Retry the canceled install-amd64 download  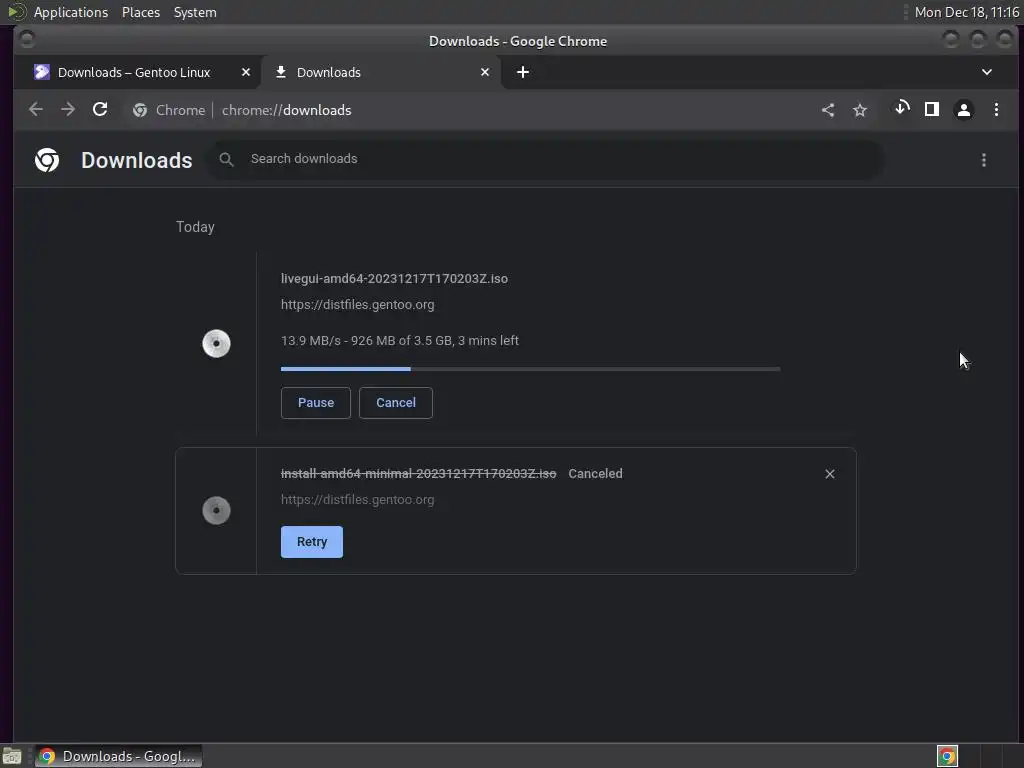click(312, 542)
